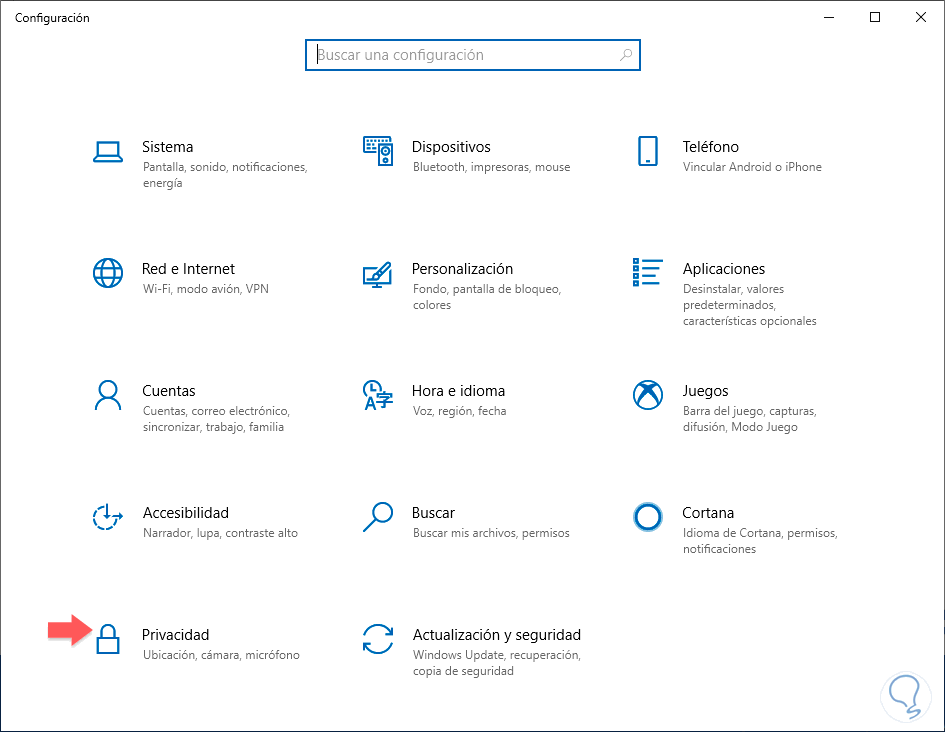Open the Cortana circle icon

(648, 517)
